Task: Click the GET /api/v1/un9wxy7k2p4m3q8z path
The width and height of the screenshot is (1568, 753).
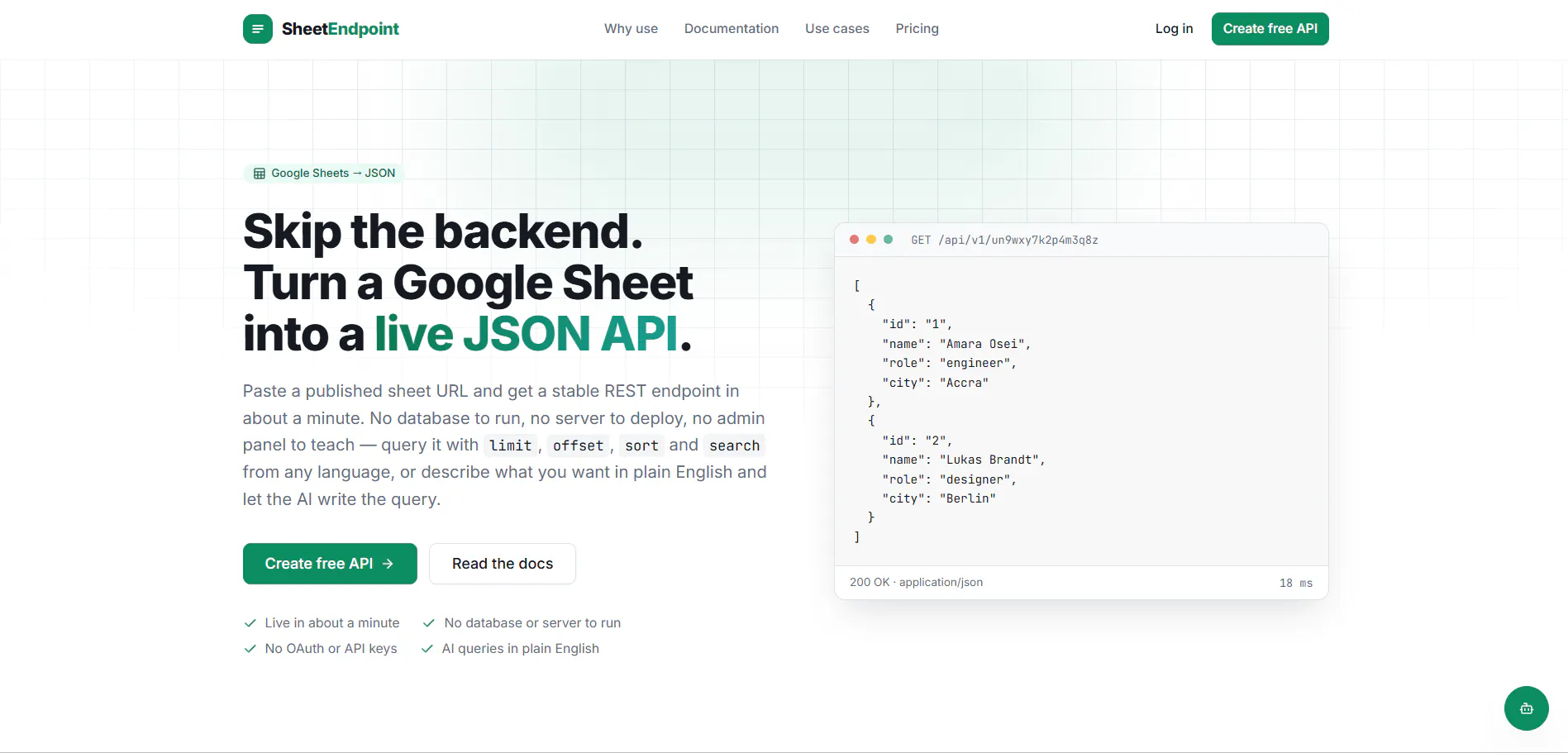Action: (x=1004, y=241)
